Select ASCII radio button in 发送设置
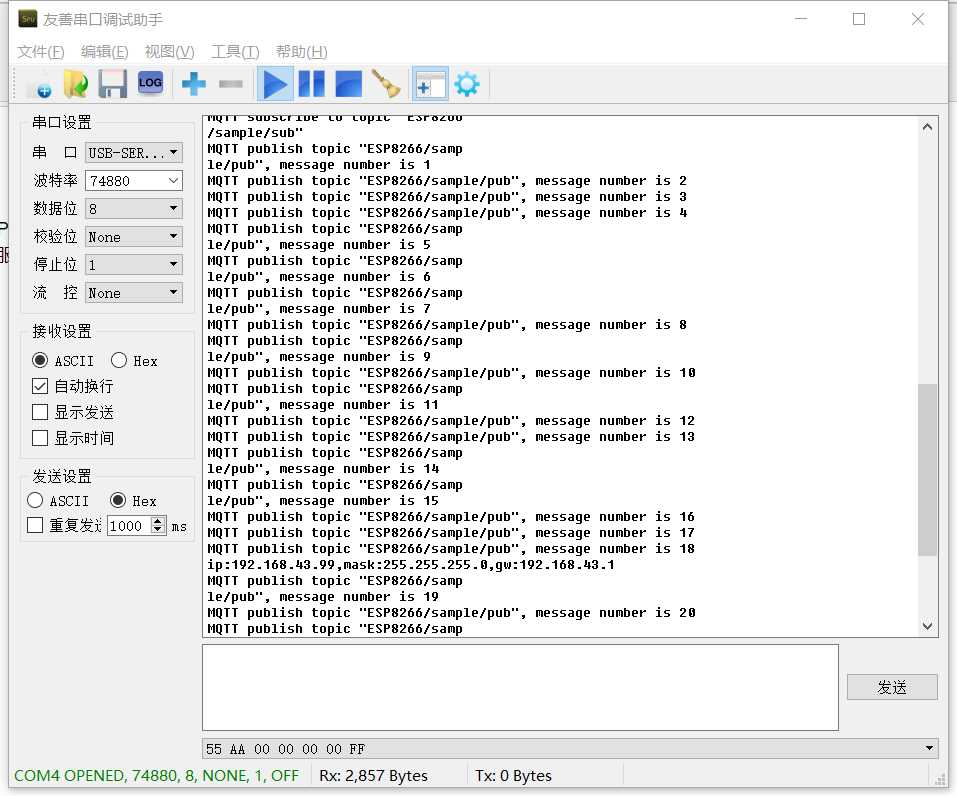 (36, 501)
